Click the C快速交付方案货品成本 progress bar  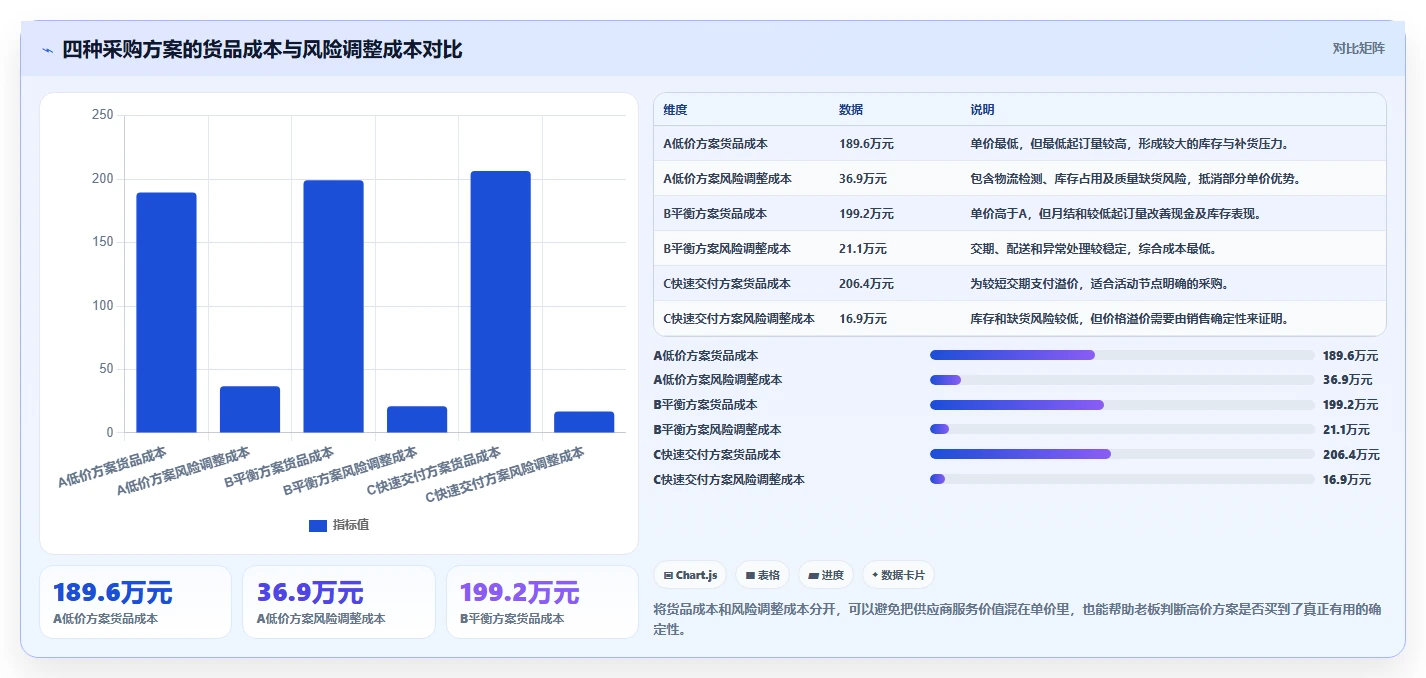(x=1122, y=454)
